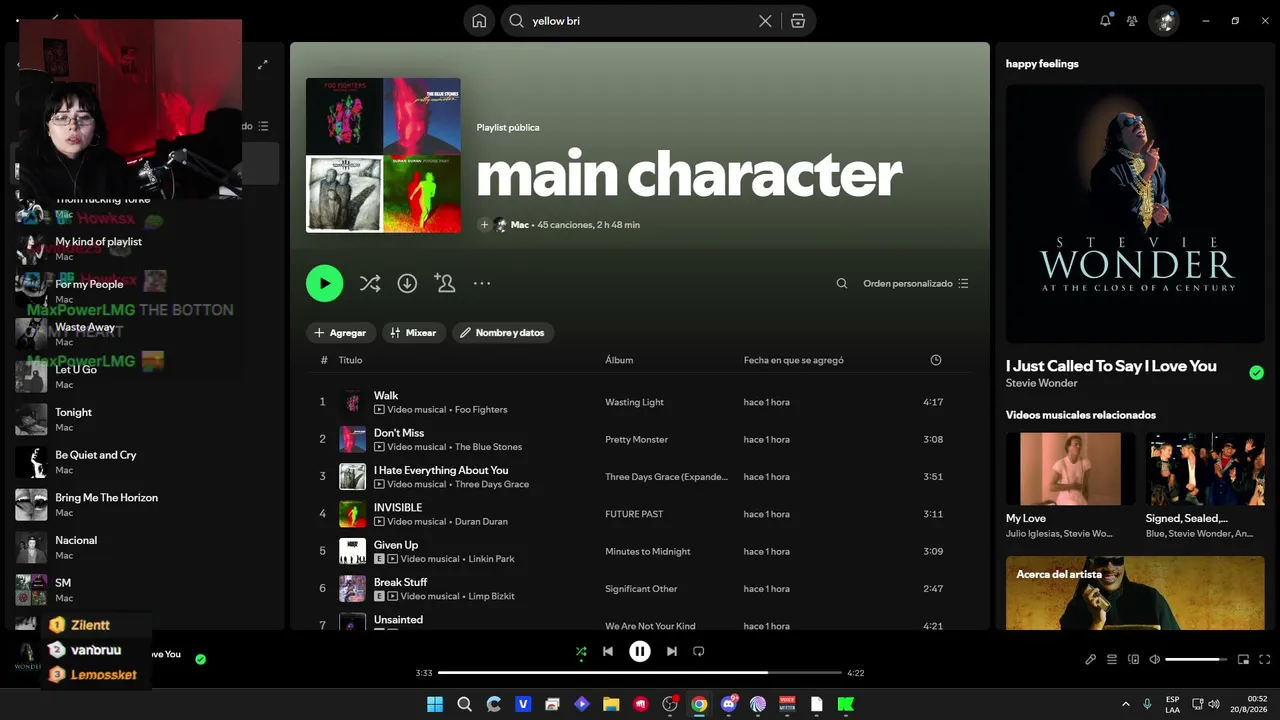This screenshot has width=1280, height=720.
Task: Open more options for the playlist
Action: [x=482, y=284]
